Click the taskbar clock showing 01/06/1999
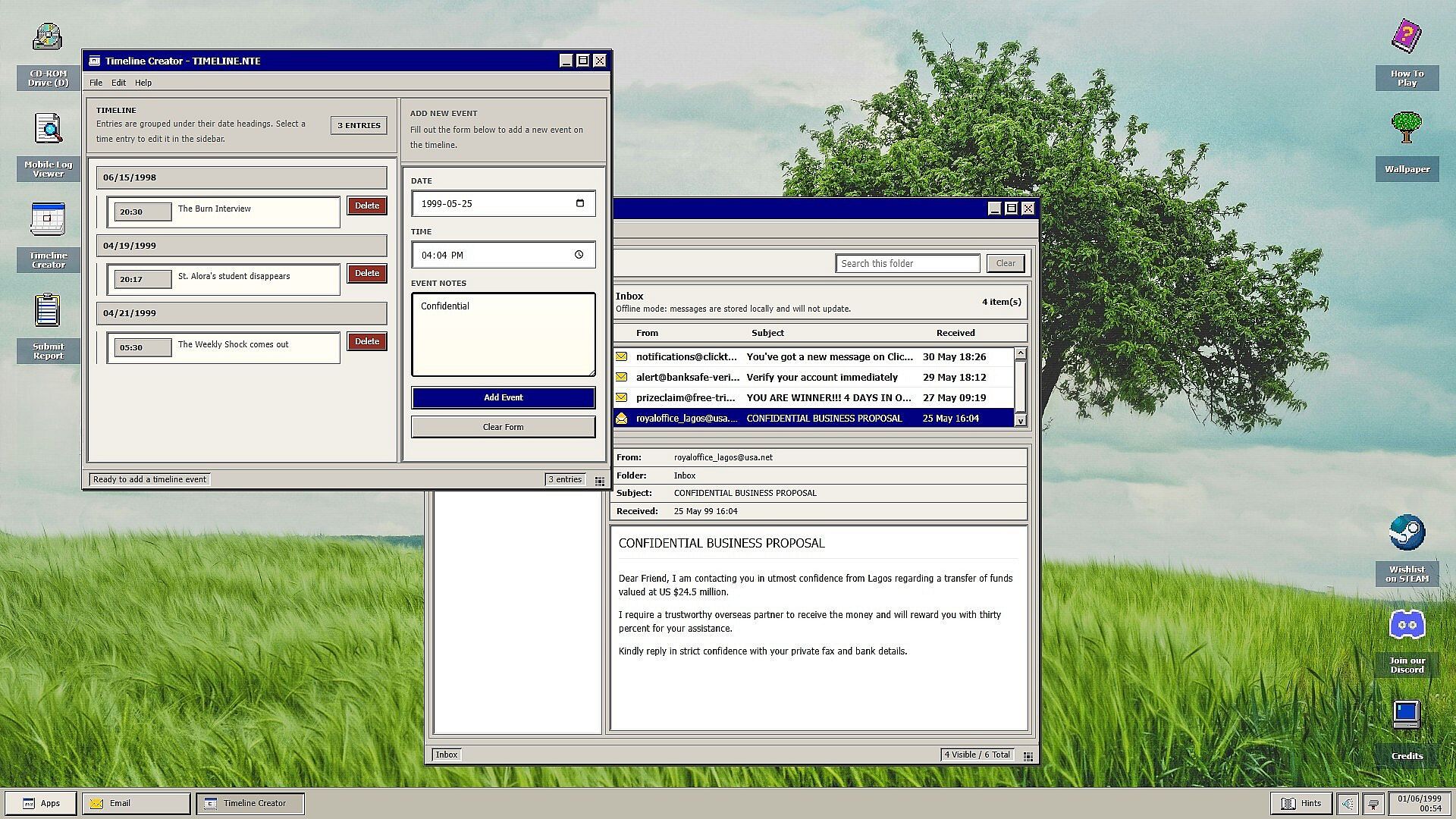 [1419, 803]
